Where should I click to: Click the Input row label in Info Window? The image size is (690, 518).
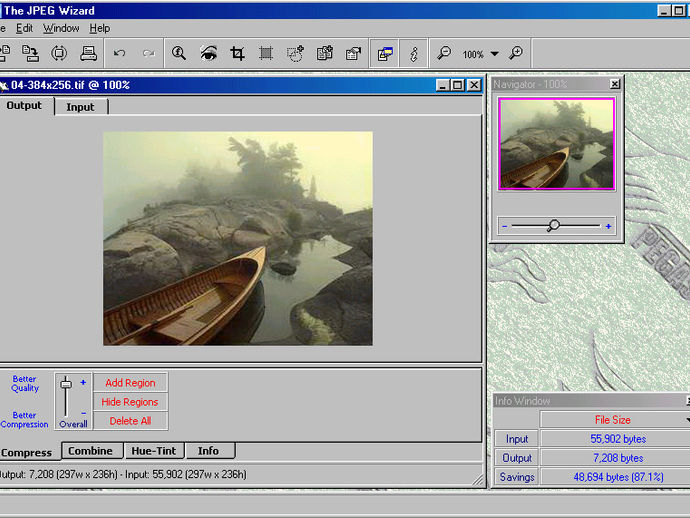[x=517, y=439]
